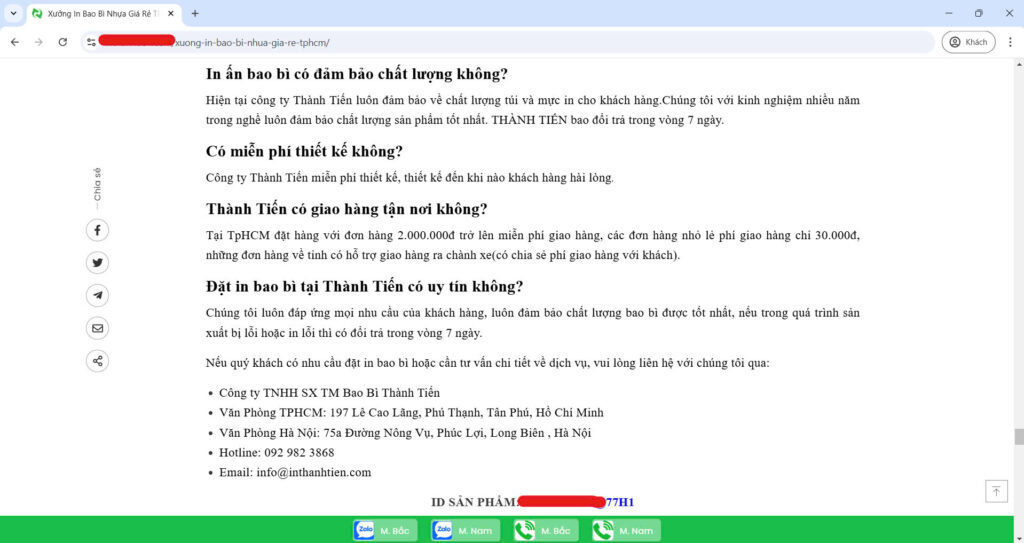Image resolution: width=1024 pixels, height=543 pixels.
Task: Click the vertical scrollbar thumb
Action: click(x=1019, y=436)
